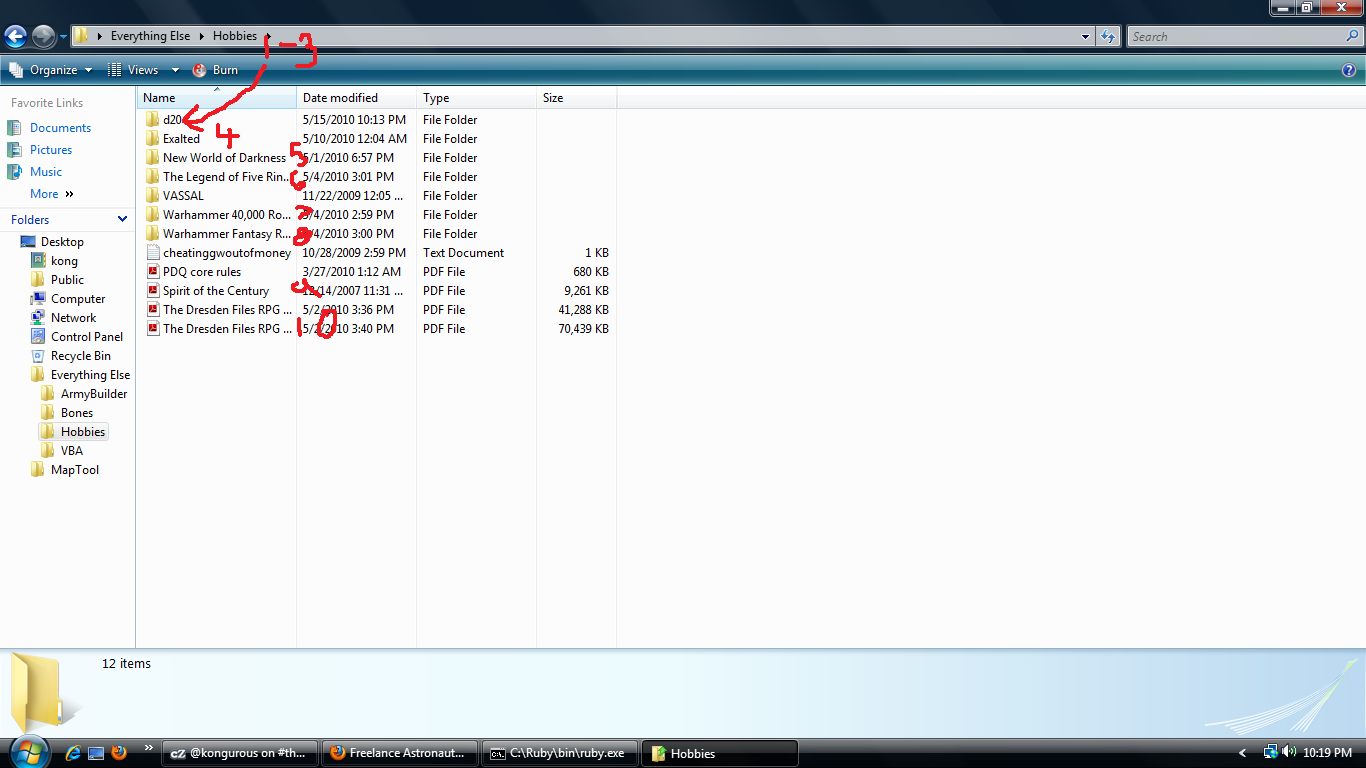Click the Show Desktop Quick Launch icon
The image size is (1366, 768).
click(x=96, y=753)
